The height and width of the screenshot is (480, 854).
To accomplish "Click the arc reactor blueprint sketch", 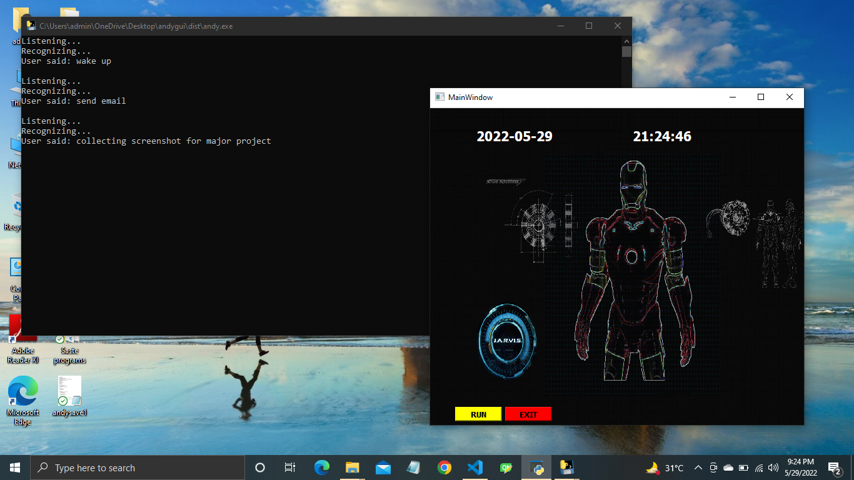I will point(541,225).
